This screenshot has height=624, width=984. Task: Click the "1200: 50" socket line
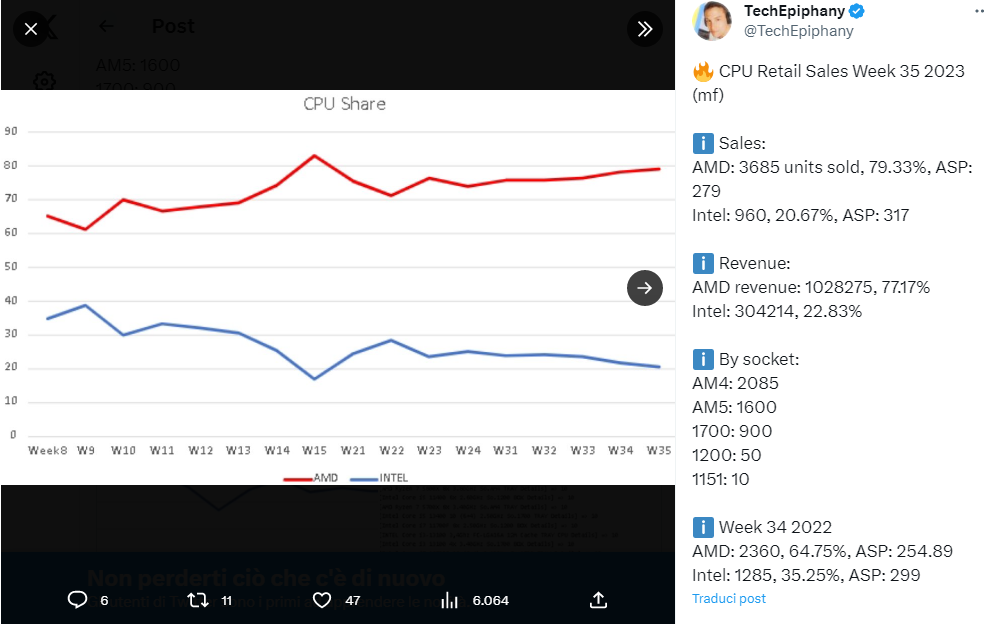[x=727, y=455]
